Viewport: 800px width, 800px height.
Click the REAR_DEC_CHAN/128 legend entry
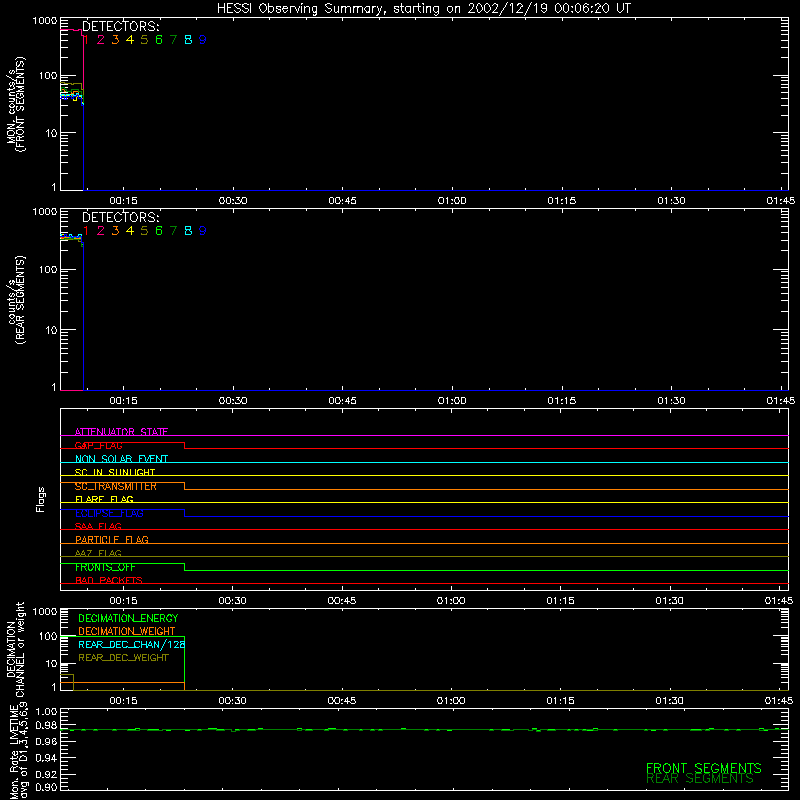132,645
